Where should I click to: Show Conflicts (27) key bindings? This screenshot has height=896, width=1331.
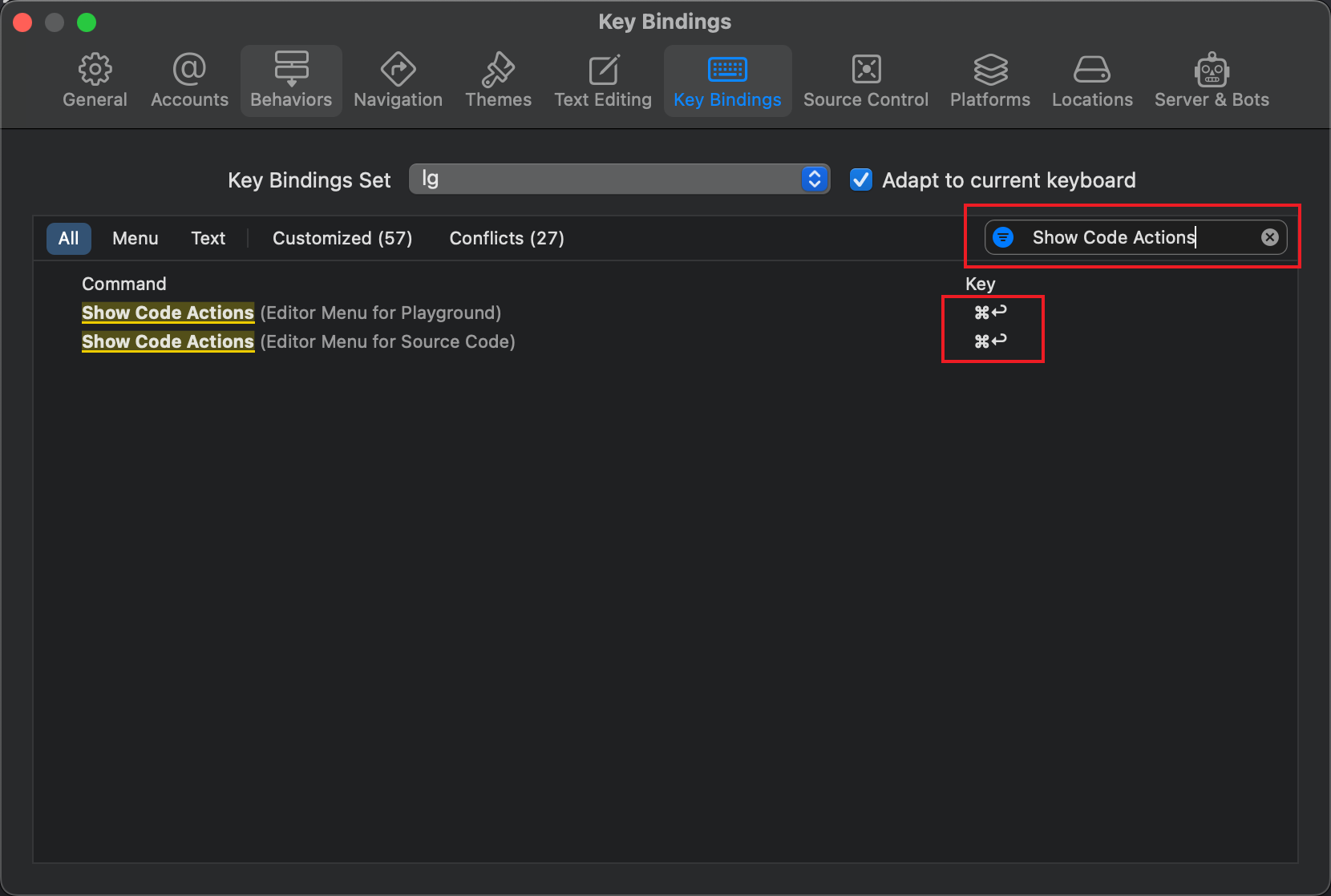[x=507, y=238]
